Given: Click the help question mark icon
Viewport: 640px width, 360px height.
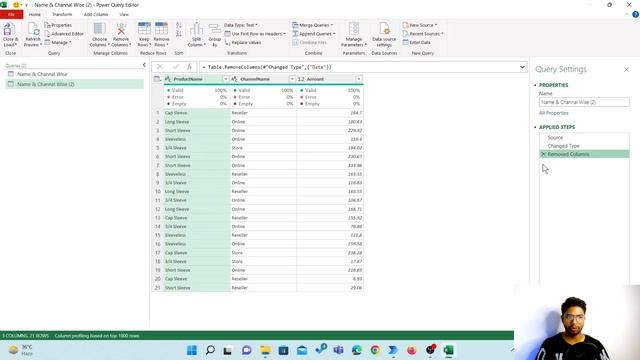Looking at the screenshot, I should [635, 14].
